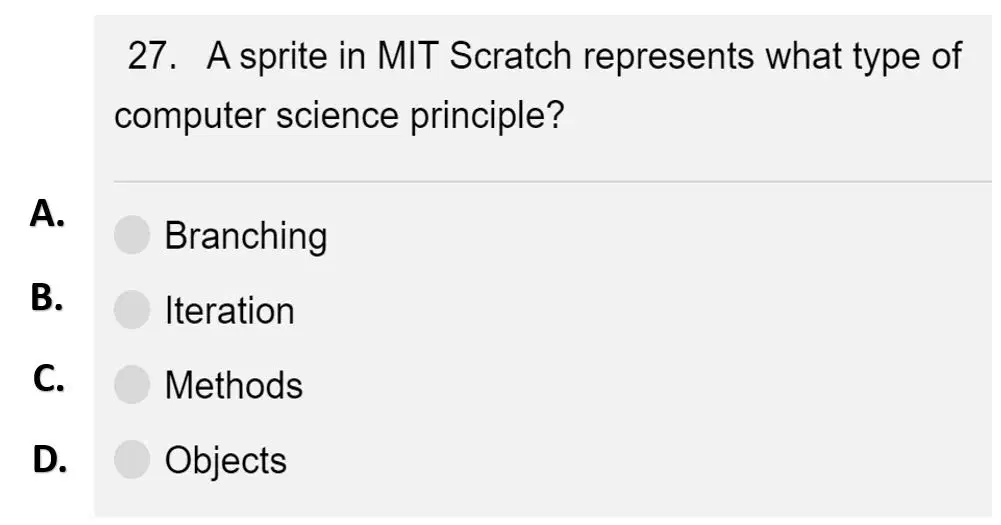Select the Branching radio button

pyautogui.click(x=132, y=235)
